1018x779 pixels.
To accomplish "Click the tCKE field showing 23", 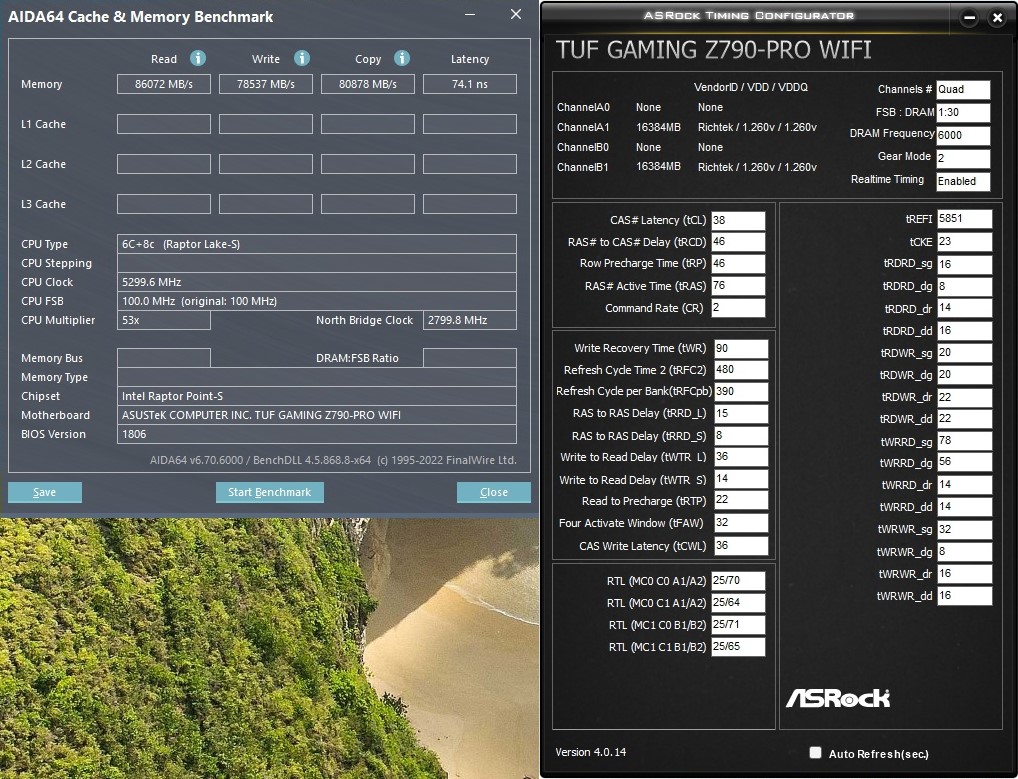I will tap(964, 242).
